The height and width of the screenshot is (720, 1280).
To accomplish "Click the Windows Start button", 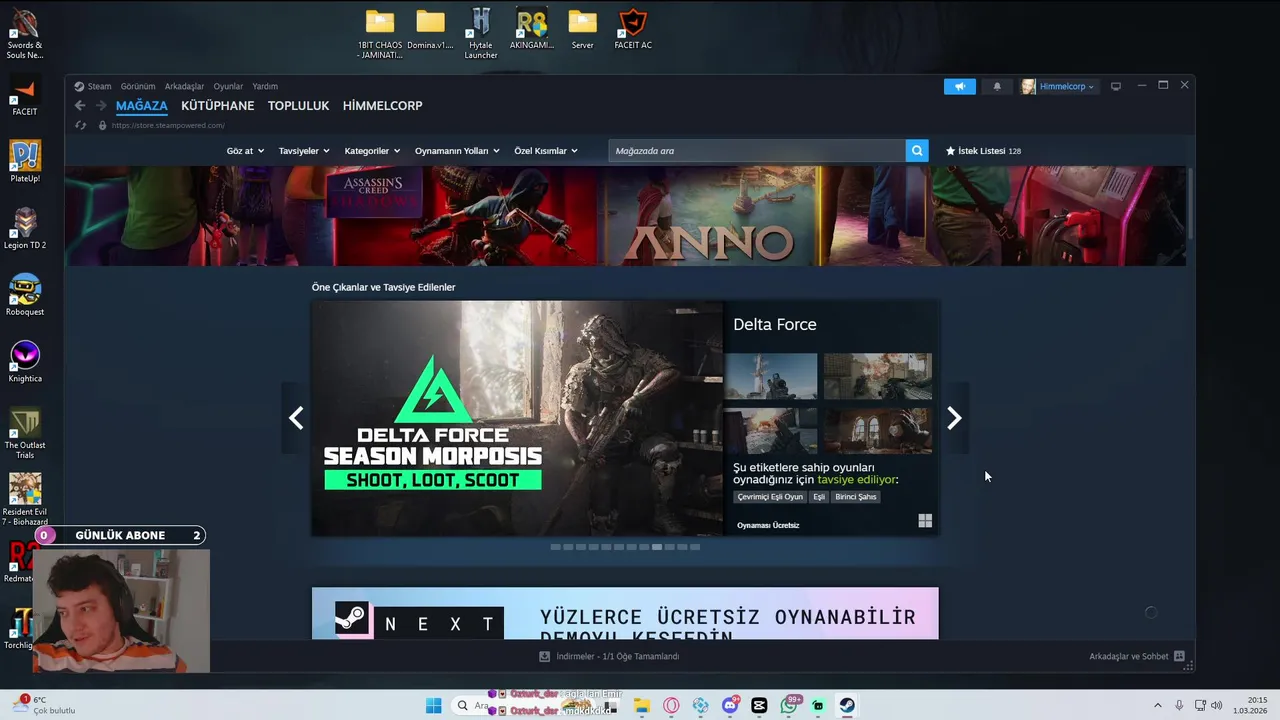I will pos(433,705).
